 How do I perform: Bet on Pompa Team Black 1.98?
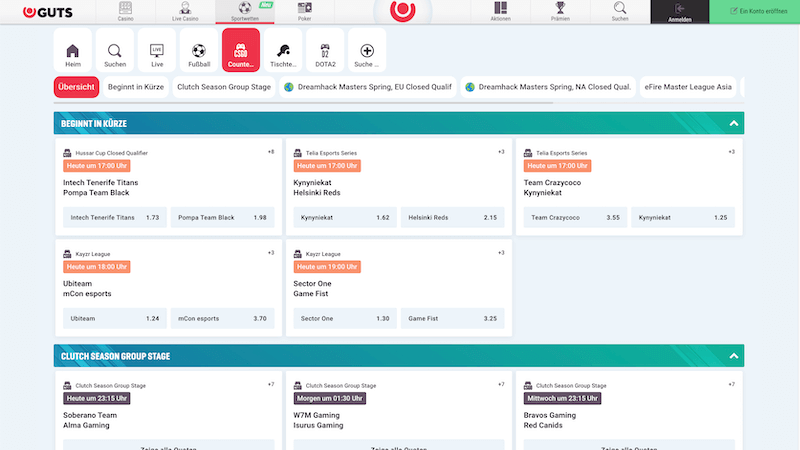(222, 217)
